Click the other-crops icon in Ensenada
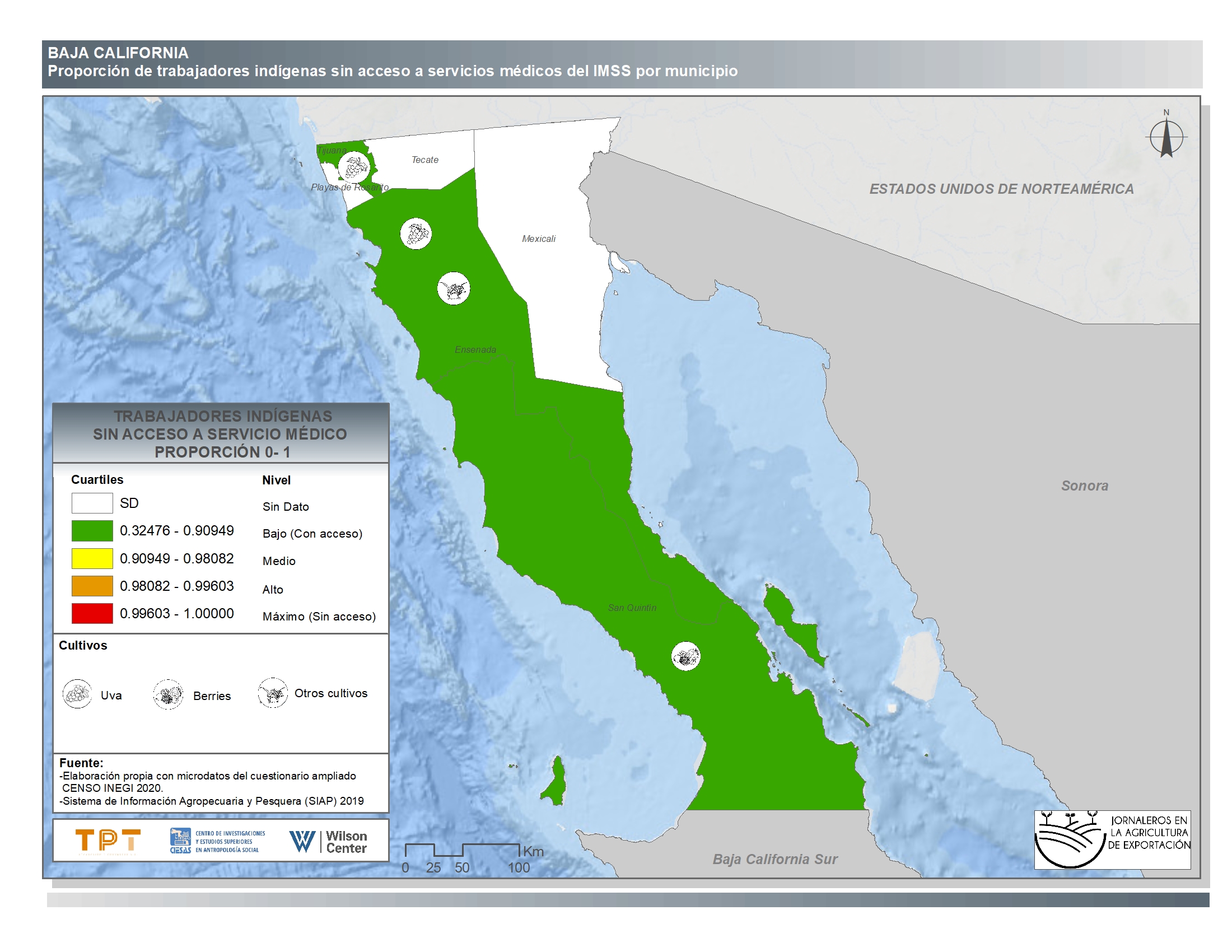1232x952 pixels. click(454, 289)
